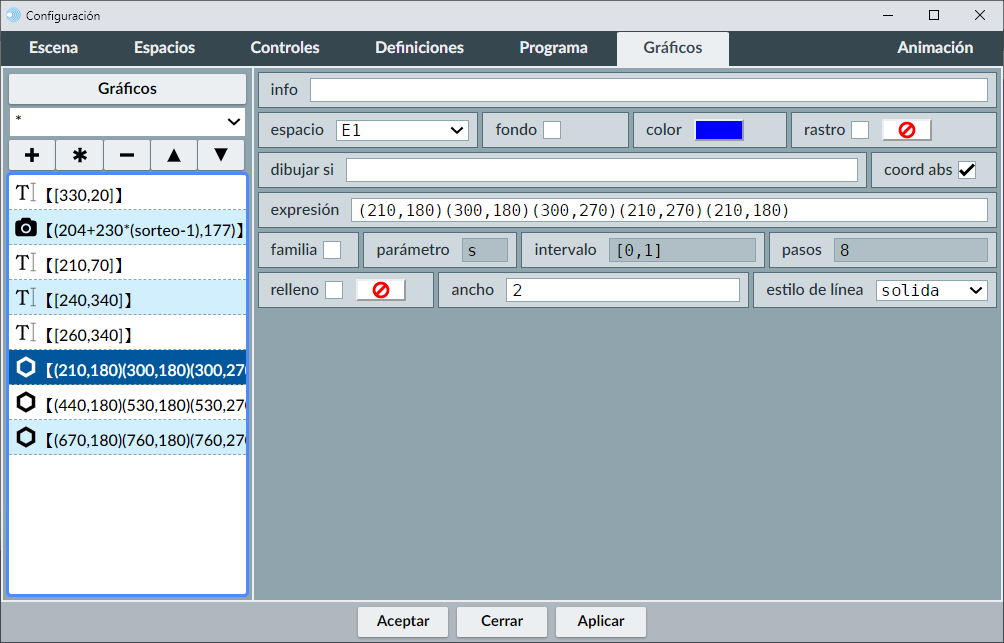The height and width of the screenshot is (643, 1004).
Task: Click the rastro no-color button
Action: 906,130
